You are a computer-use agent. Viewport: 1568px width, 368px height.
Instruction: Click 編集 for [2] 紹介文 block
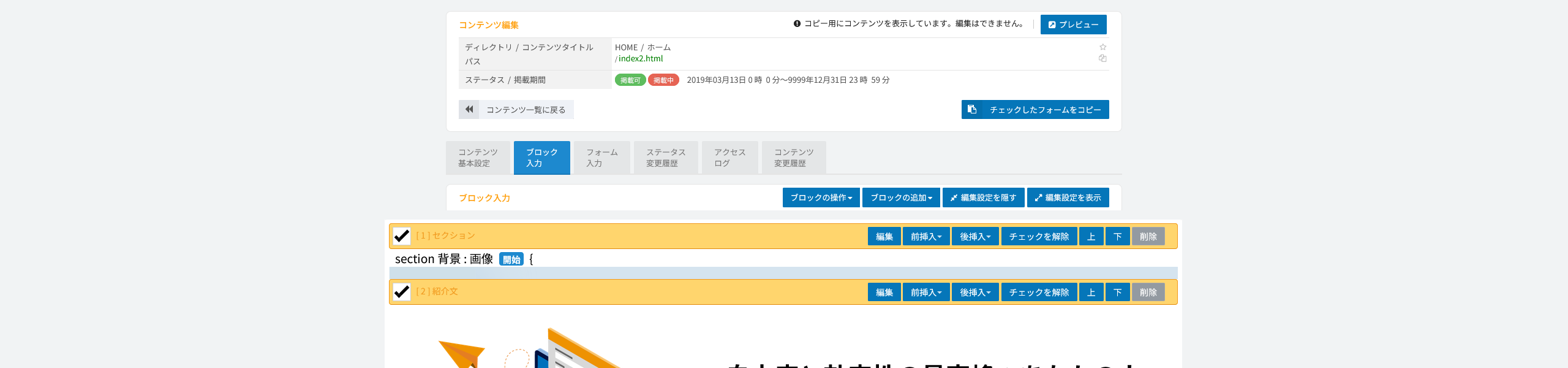coord(884,292)
